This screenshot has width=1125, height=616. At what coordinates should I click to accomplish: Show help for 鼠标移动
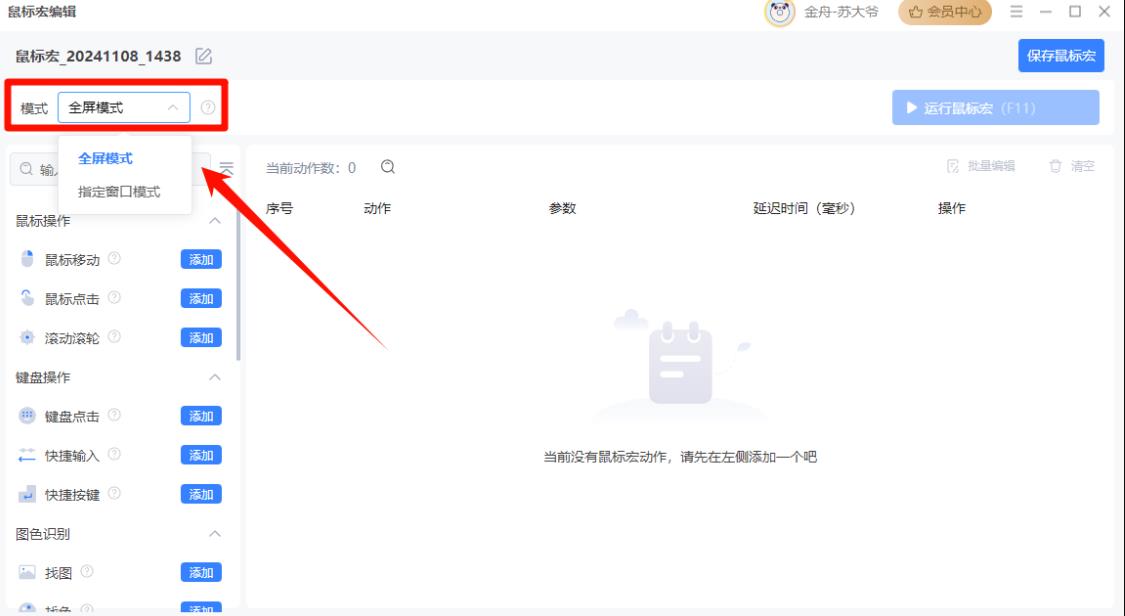point(114,259)
